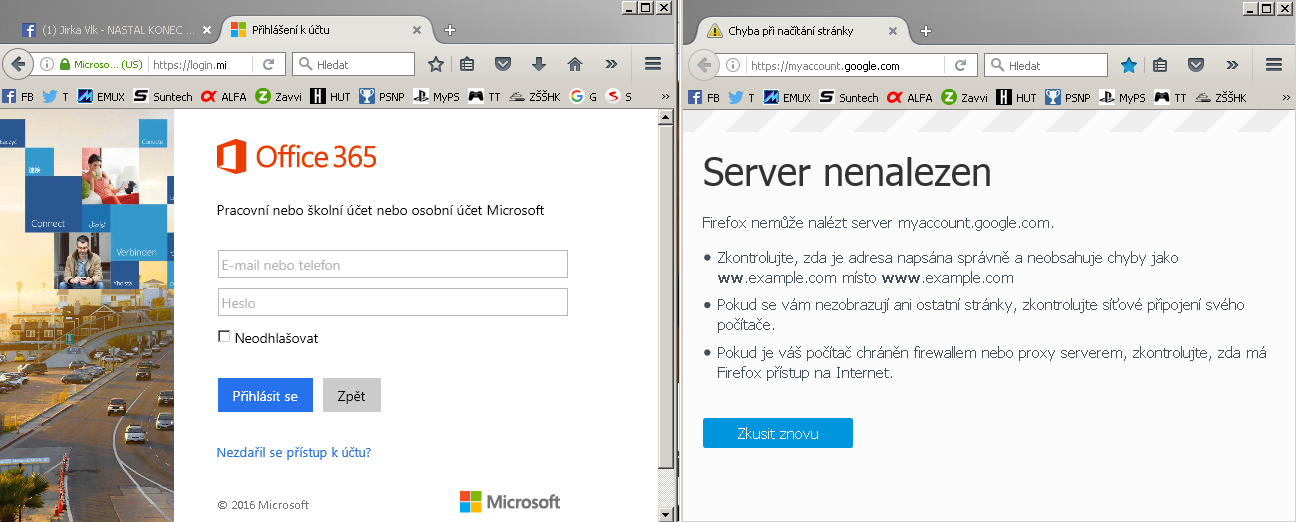Expand bookmarks overflow chevron in Google error window
Viewport: 1296px width, 522px height.
click(x=1286, y=97)
